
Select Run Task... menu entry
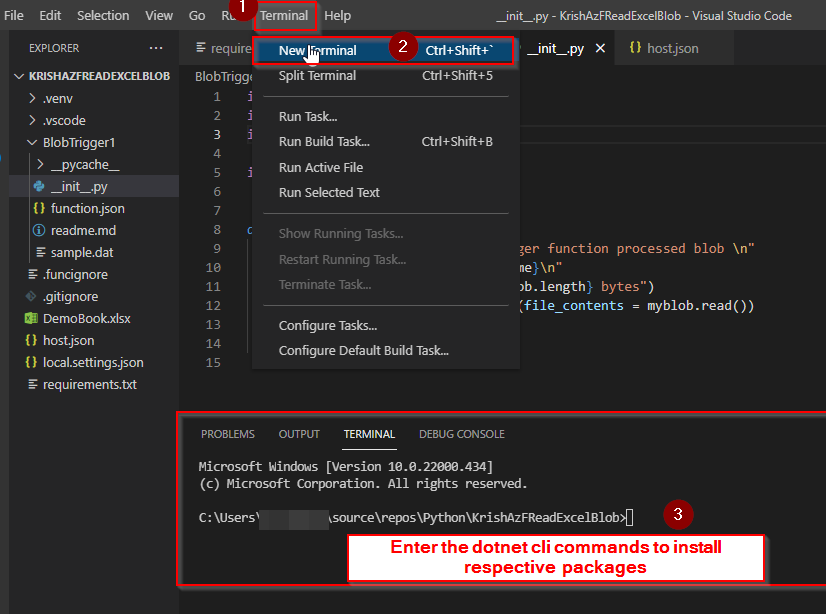(386, 116)
